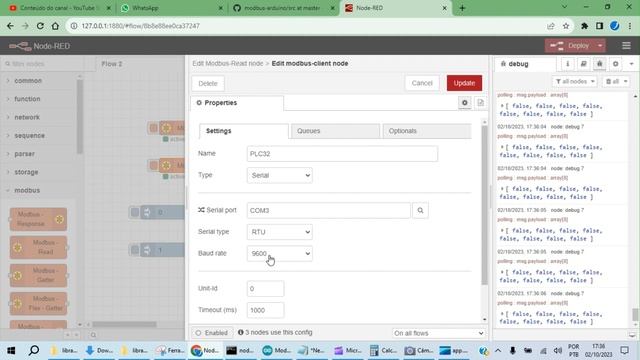
Task: Open the help book sidebar icon
Action: 583,64
